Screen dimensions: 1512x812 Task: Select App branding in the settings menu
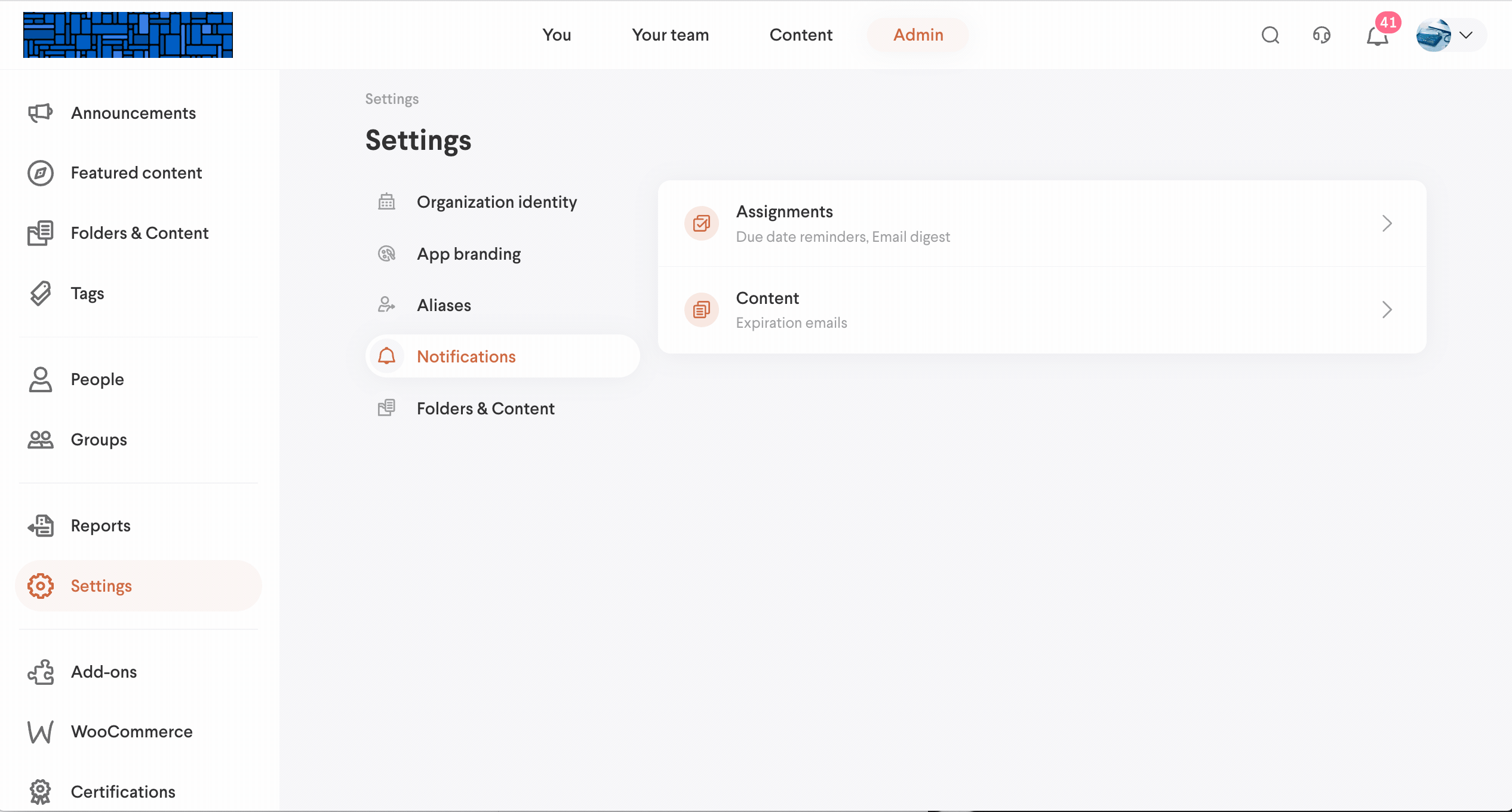coord(468,254)
